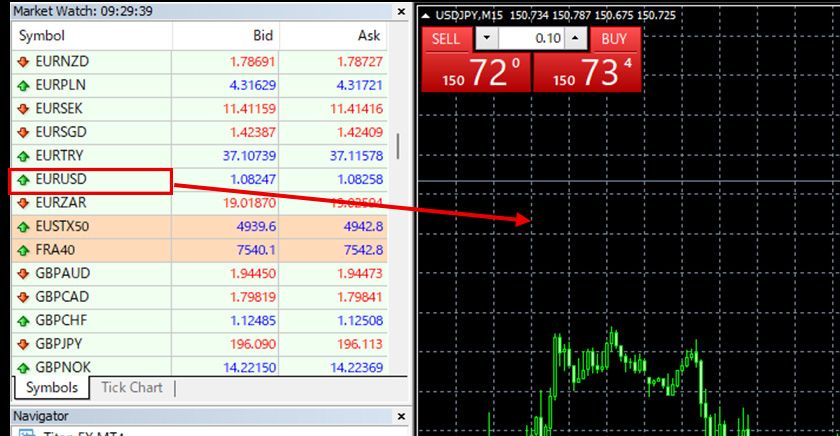This screenshot has height=436, width=840.
Task: Select the Symbols tab
Action: pos(51,388)
